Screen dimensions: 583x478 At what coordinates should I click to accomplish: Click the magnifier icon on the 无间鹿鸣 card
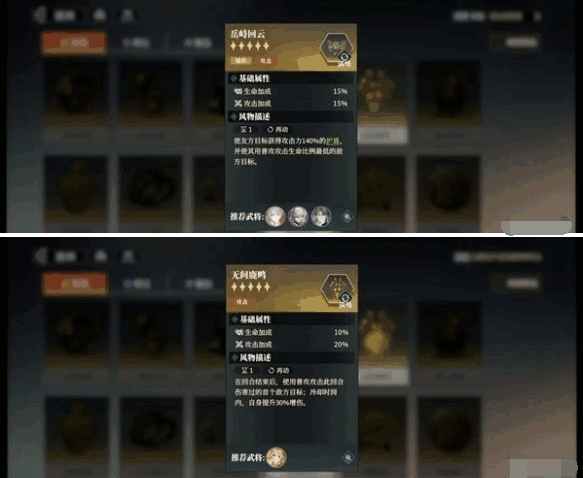coord(348,458)
